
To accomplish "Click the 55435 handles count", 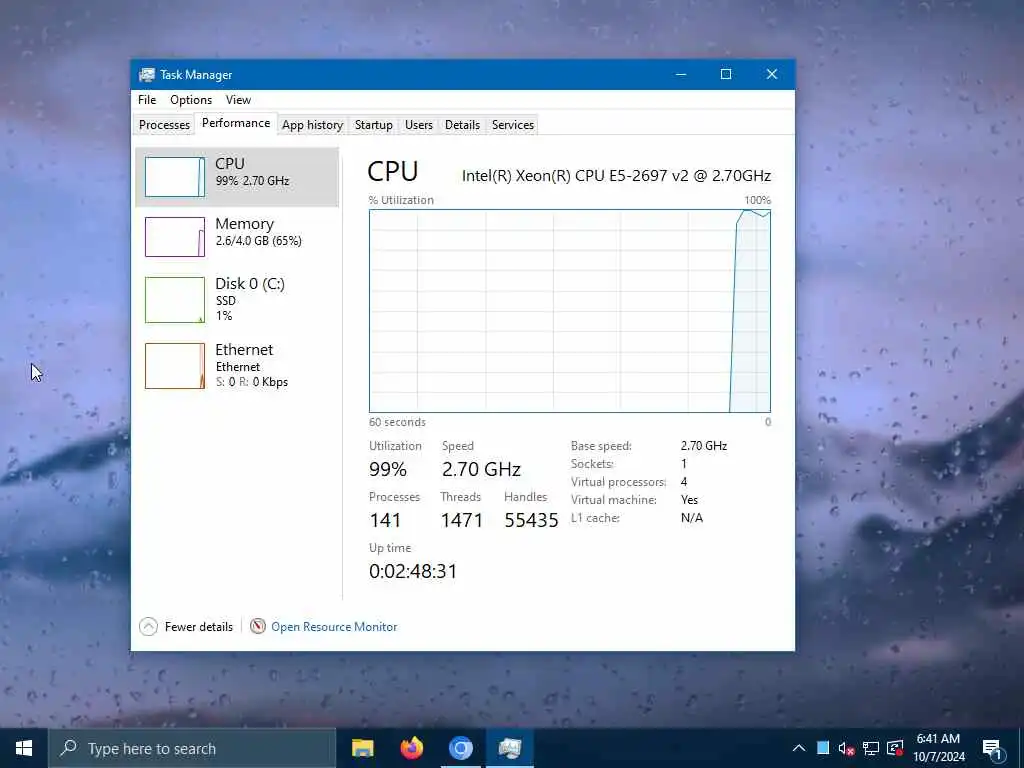I will [x=532, y=520].
